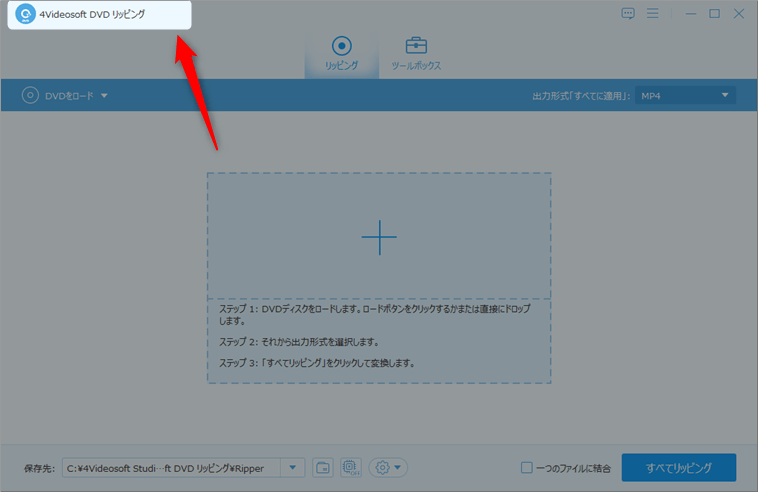Maximize the application window
Screen dimensions: 758x492
(714, 14)
